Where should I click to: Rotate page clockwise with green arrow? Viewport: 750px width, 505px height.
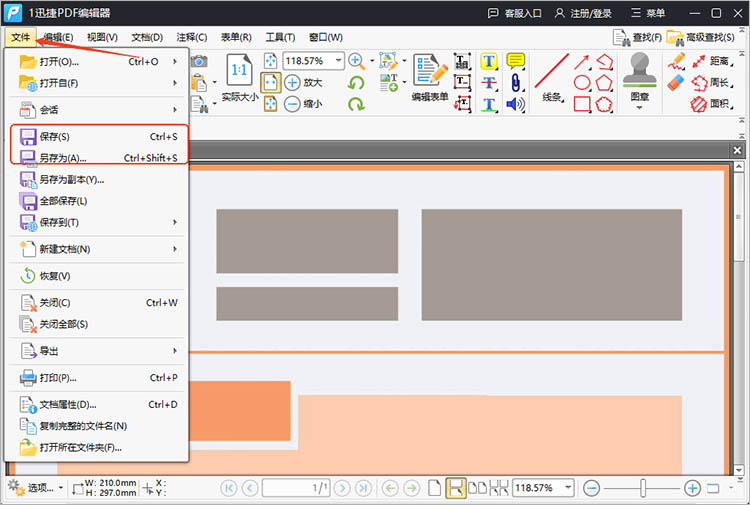pos(356,104)
